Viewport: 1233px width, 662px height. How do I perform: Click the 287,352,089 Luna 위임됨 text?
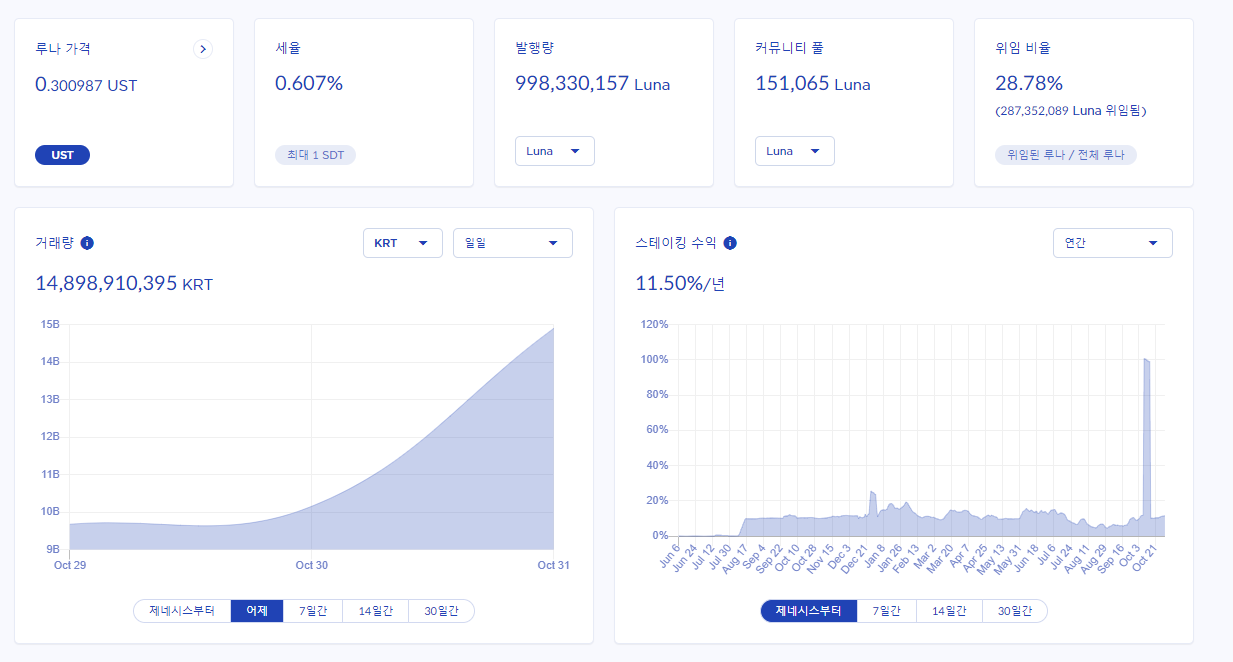tap(1071, 111)
